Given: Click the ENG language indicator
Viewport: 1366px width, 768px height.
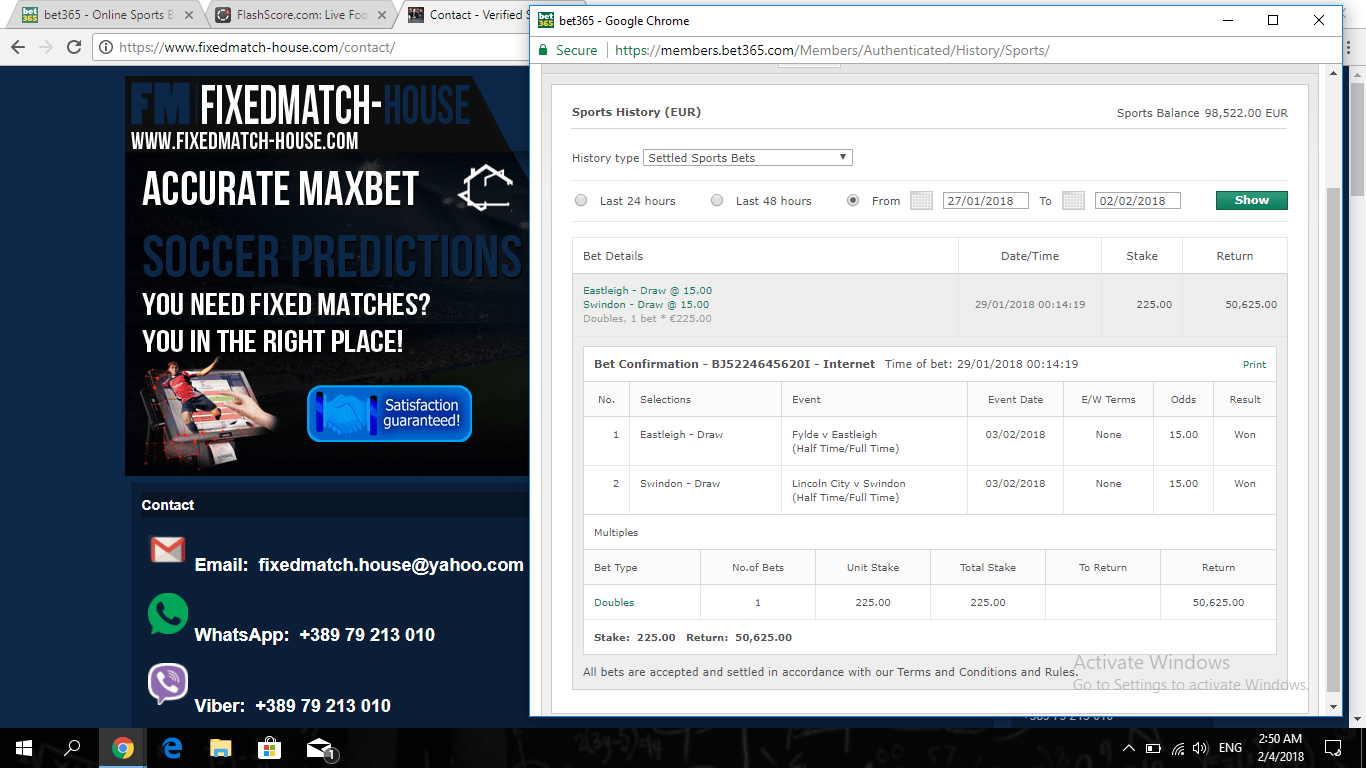Looking at the screenshot, I should tap(1231, 748).
